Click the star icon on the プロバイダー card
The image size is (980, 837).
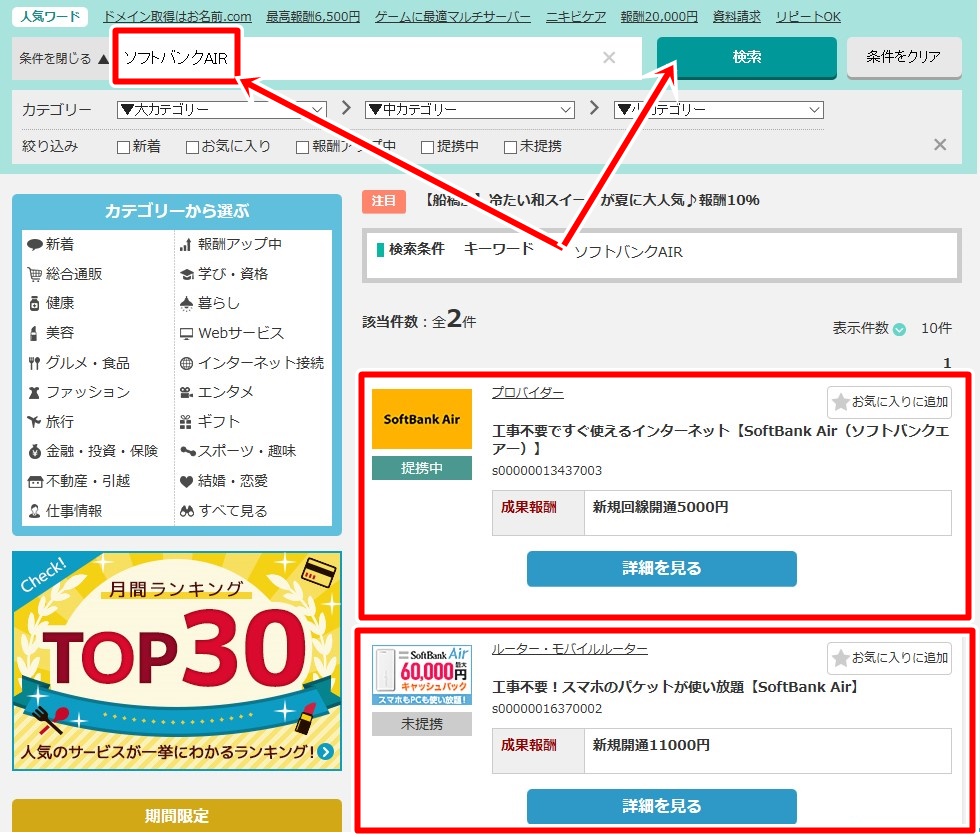point(841,402)
